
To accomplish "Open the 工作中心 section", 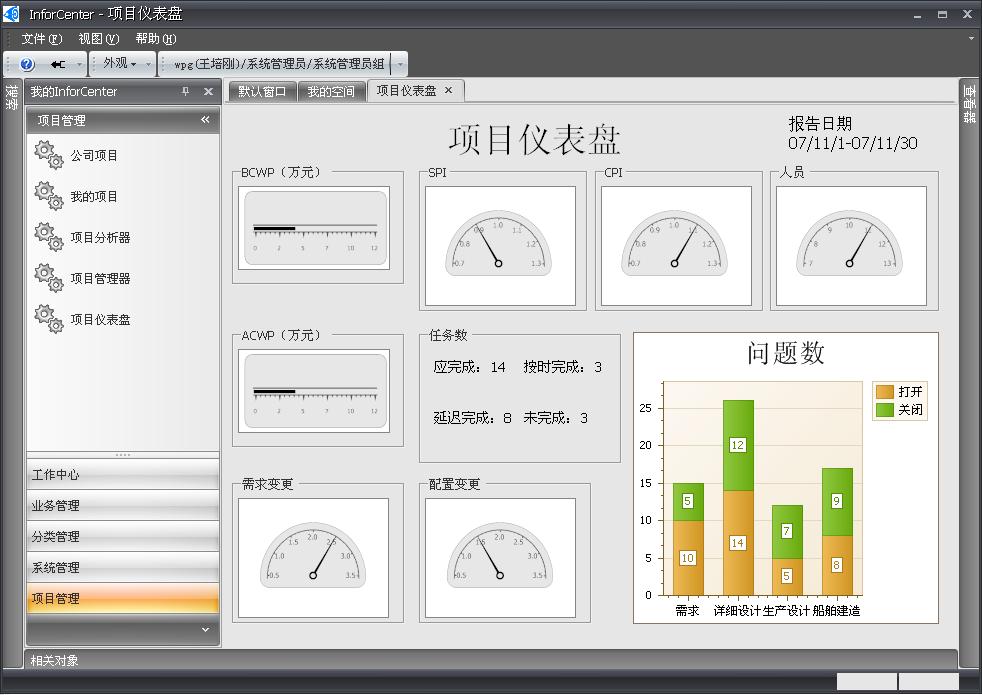I will coord(123,475).
